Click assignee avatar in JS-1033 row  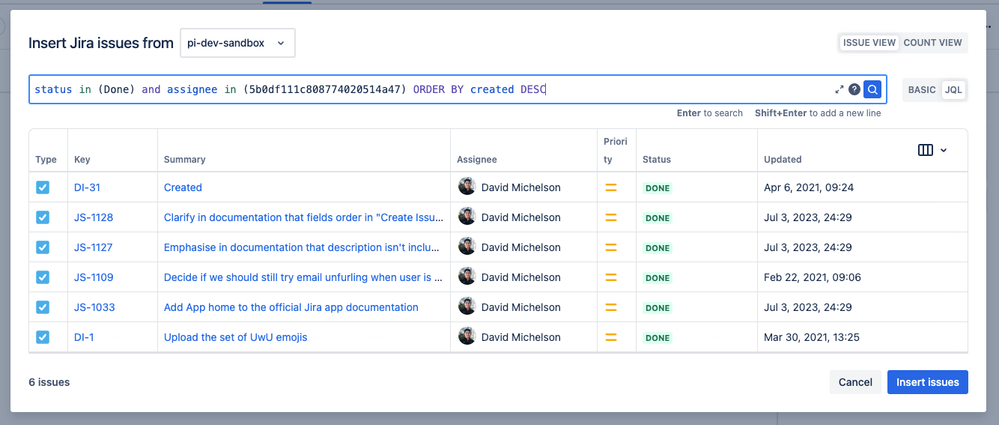[x=467, y=306]
